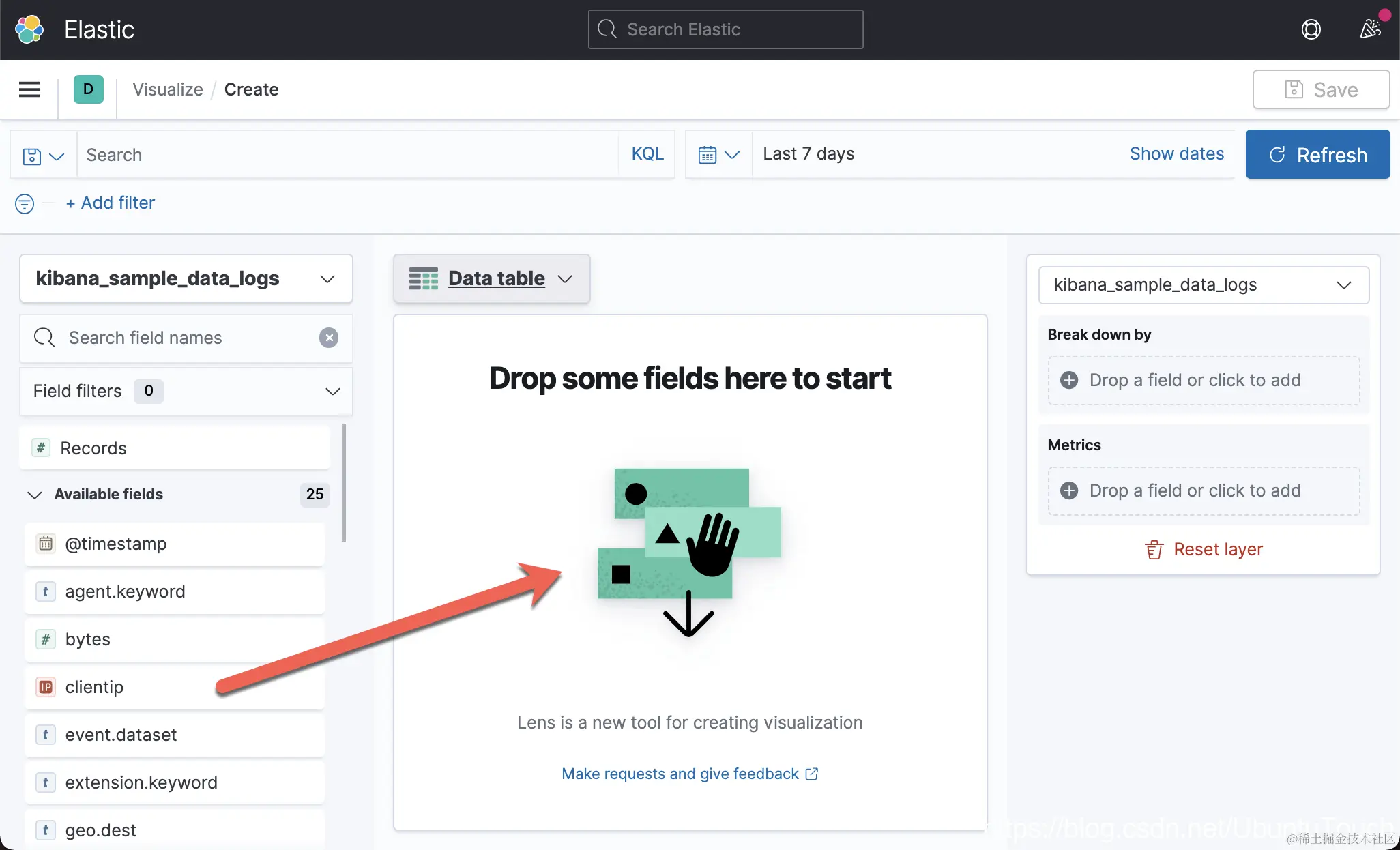Screen dimensions: 1400x850
Task: Expand the Field filters dropdown
Action: tap(186, 392)
